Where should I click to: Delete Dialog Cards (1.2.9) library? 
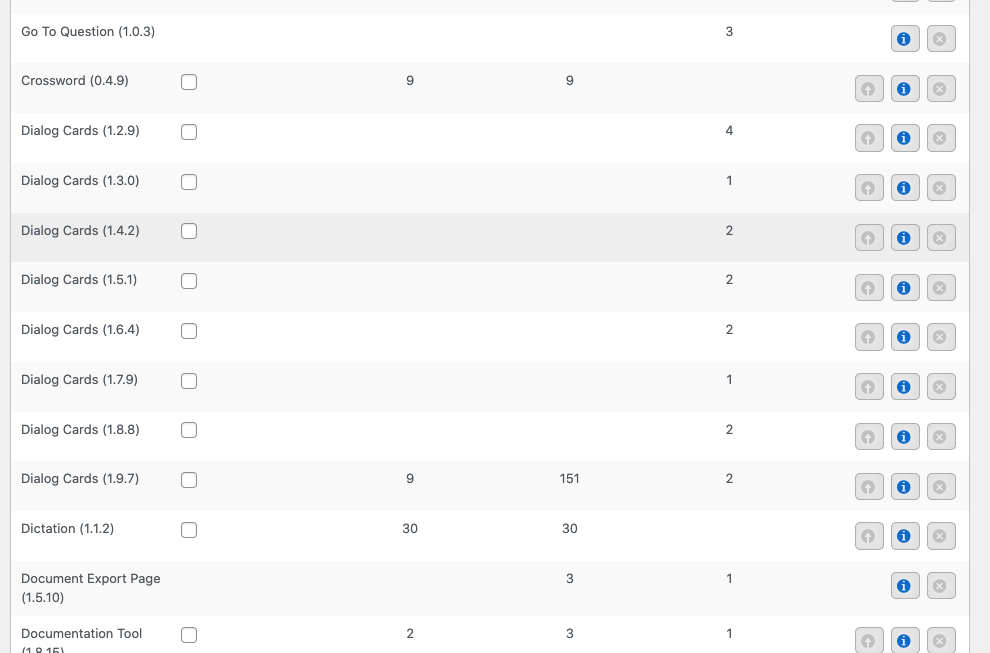point(941,138)
